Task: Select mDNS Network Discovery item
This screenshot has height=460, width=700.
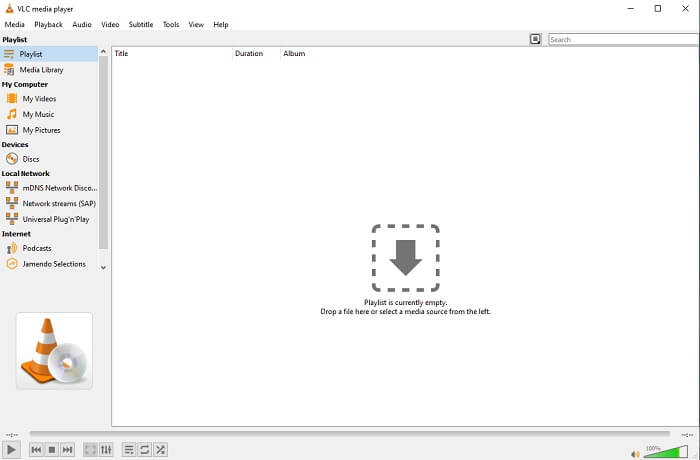Action: [49, 188]
